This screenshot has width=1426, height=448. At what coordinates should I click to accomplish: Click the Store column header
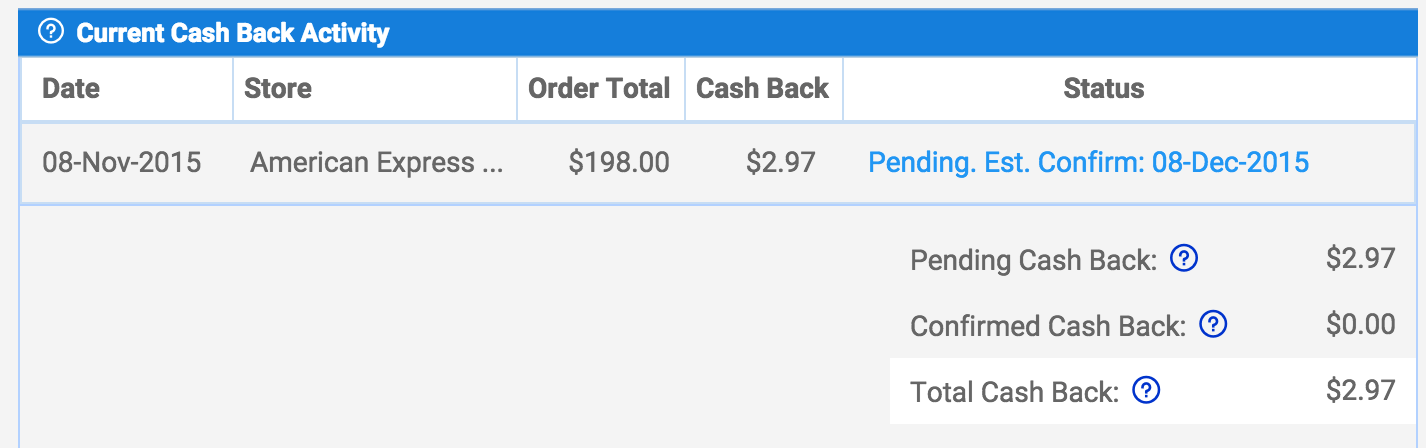(278, 88)
